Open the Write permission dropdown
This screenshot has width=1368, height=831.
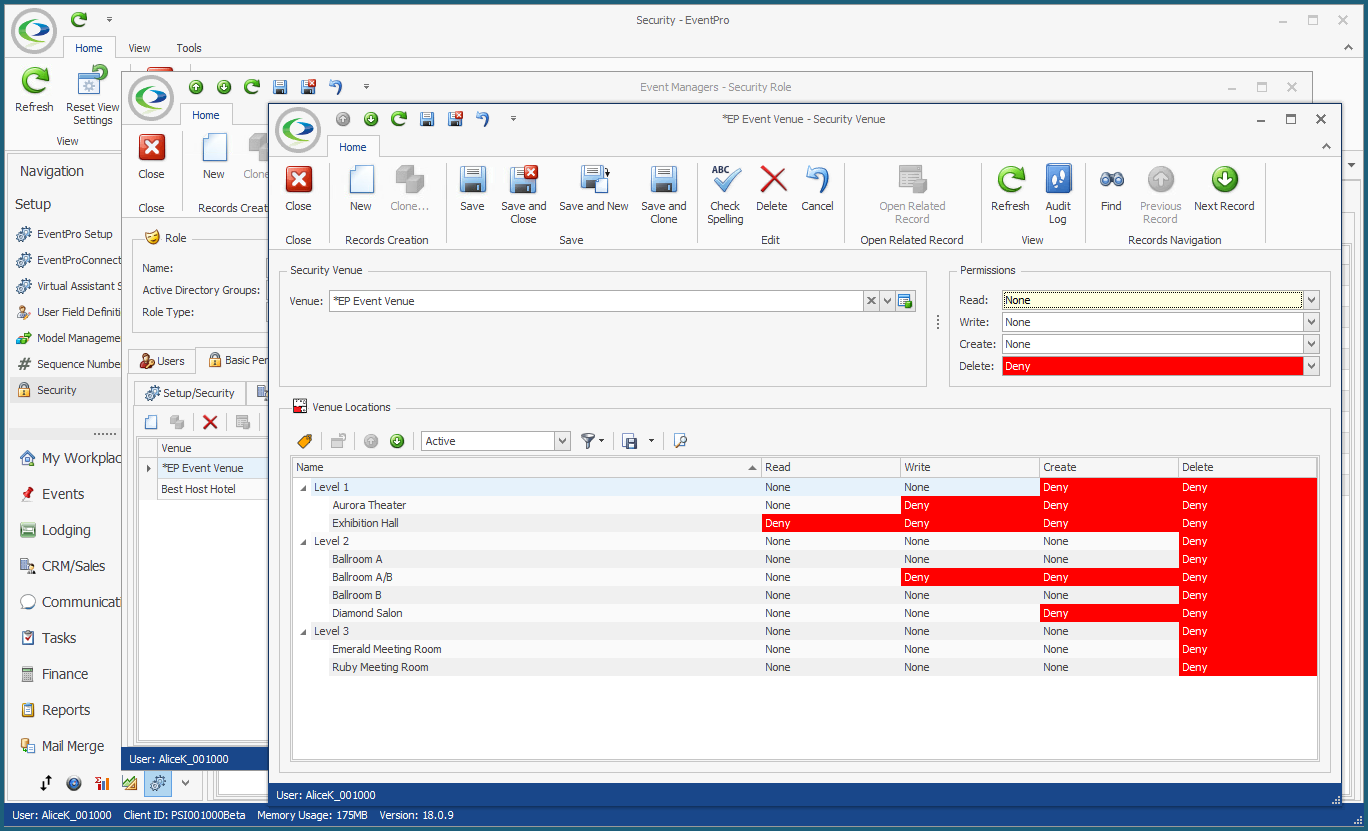[x=1311, y=322]
